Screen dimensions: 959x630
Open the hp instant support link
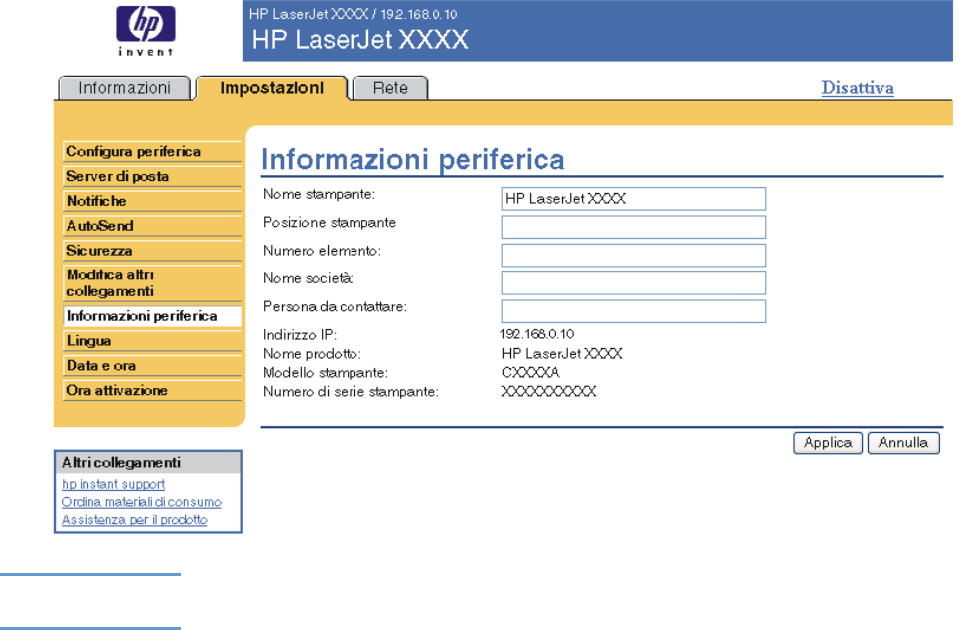pyautogui.click(x=113, y=484)
